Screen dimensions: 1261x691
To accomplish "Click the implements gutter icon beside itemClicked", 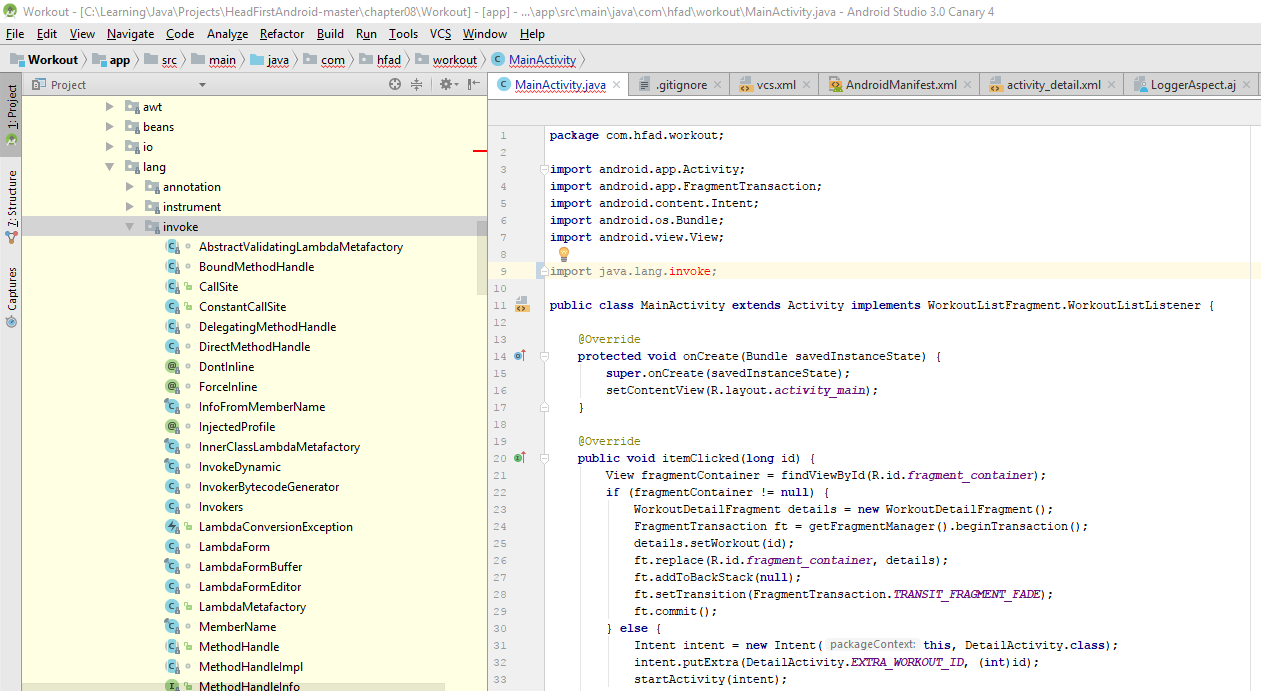I will 519,457.
